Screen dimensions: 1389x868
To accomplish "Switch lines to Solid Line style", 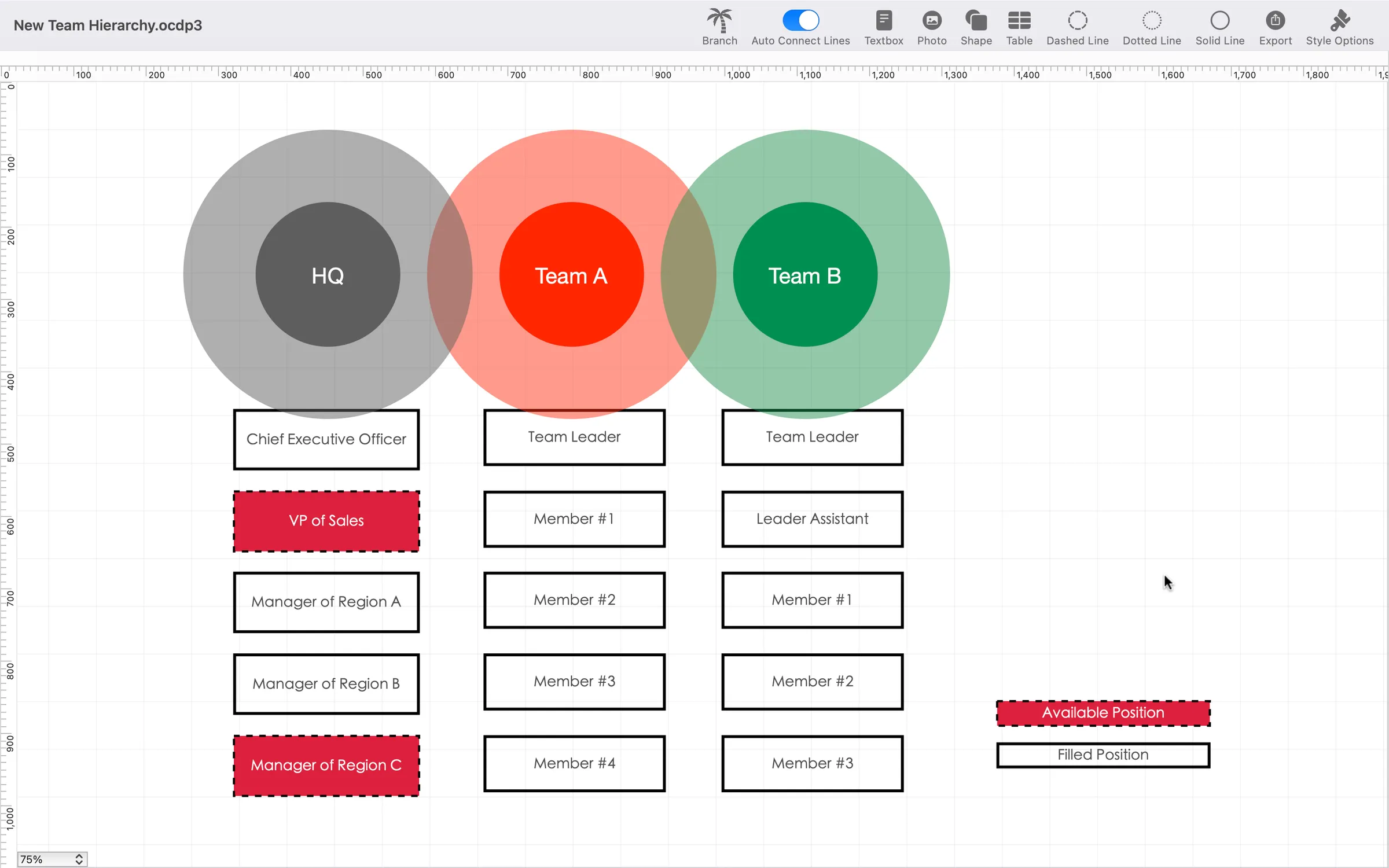I will tap(1220, 25).
